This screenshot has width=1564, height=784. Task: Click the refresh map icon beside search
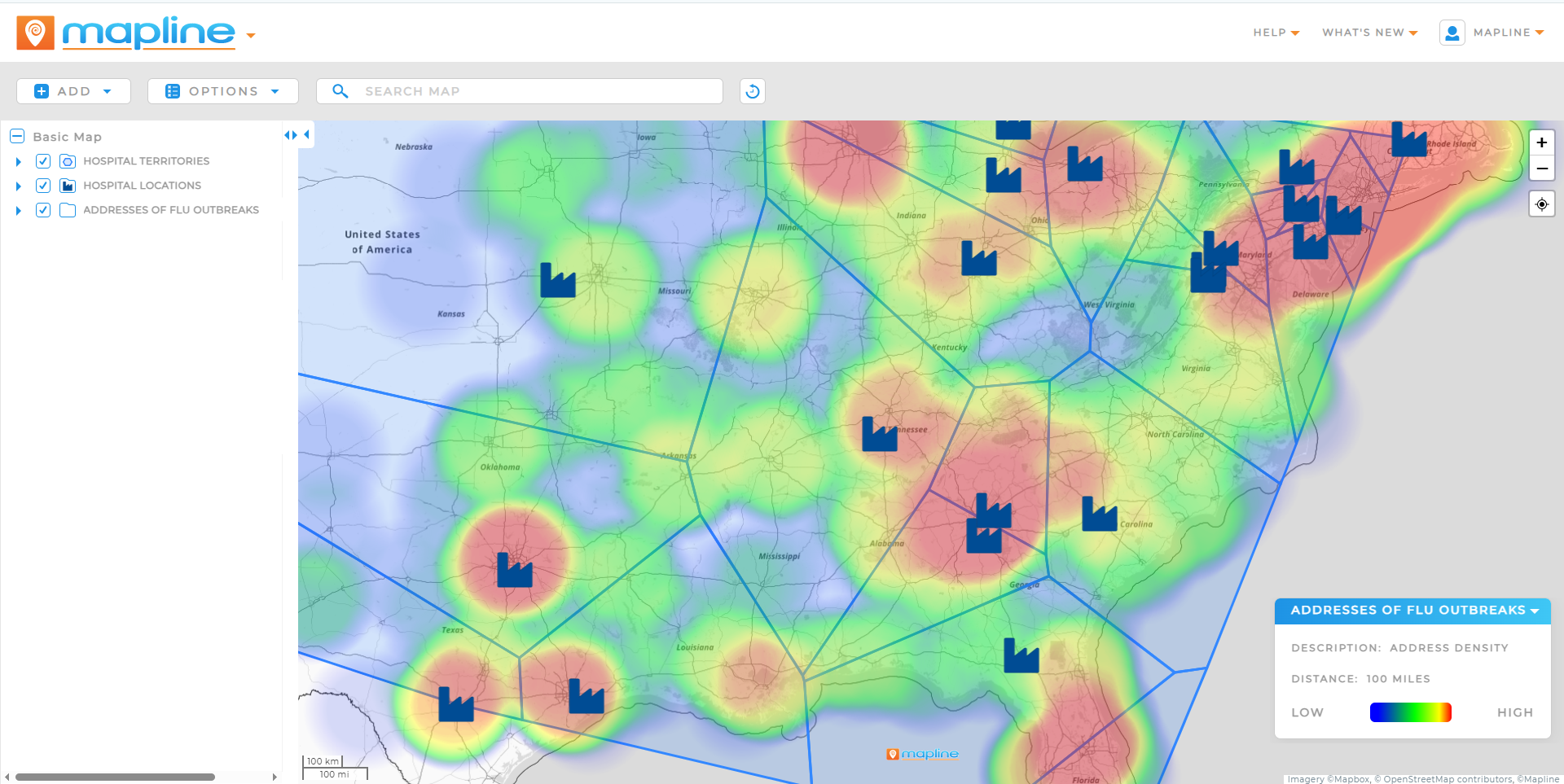[x=752, y=91]
